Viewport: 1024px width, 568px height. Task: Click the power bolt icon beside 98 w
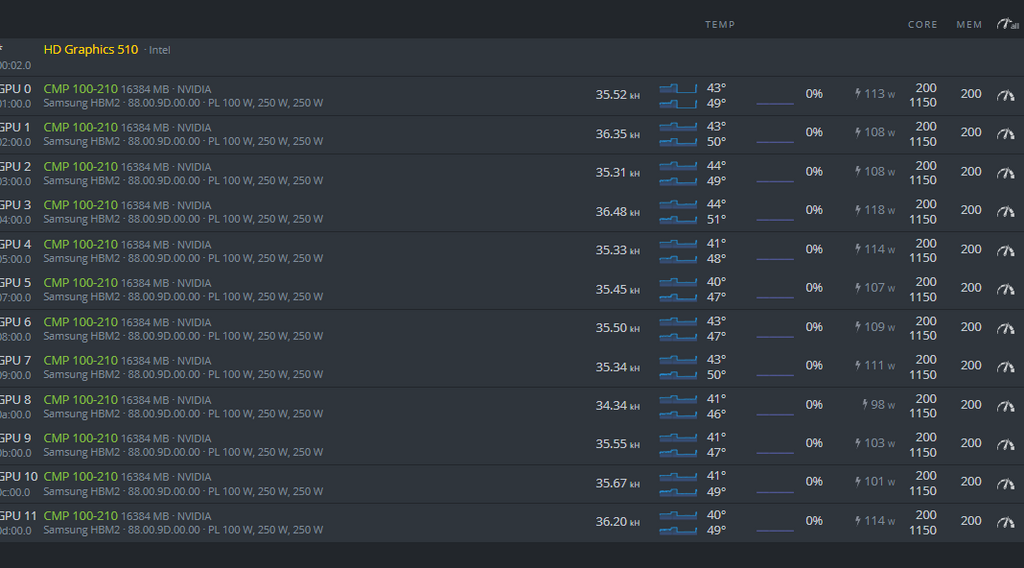coord(864,405)
